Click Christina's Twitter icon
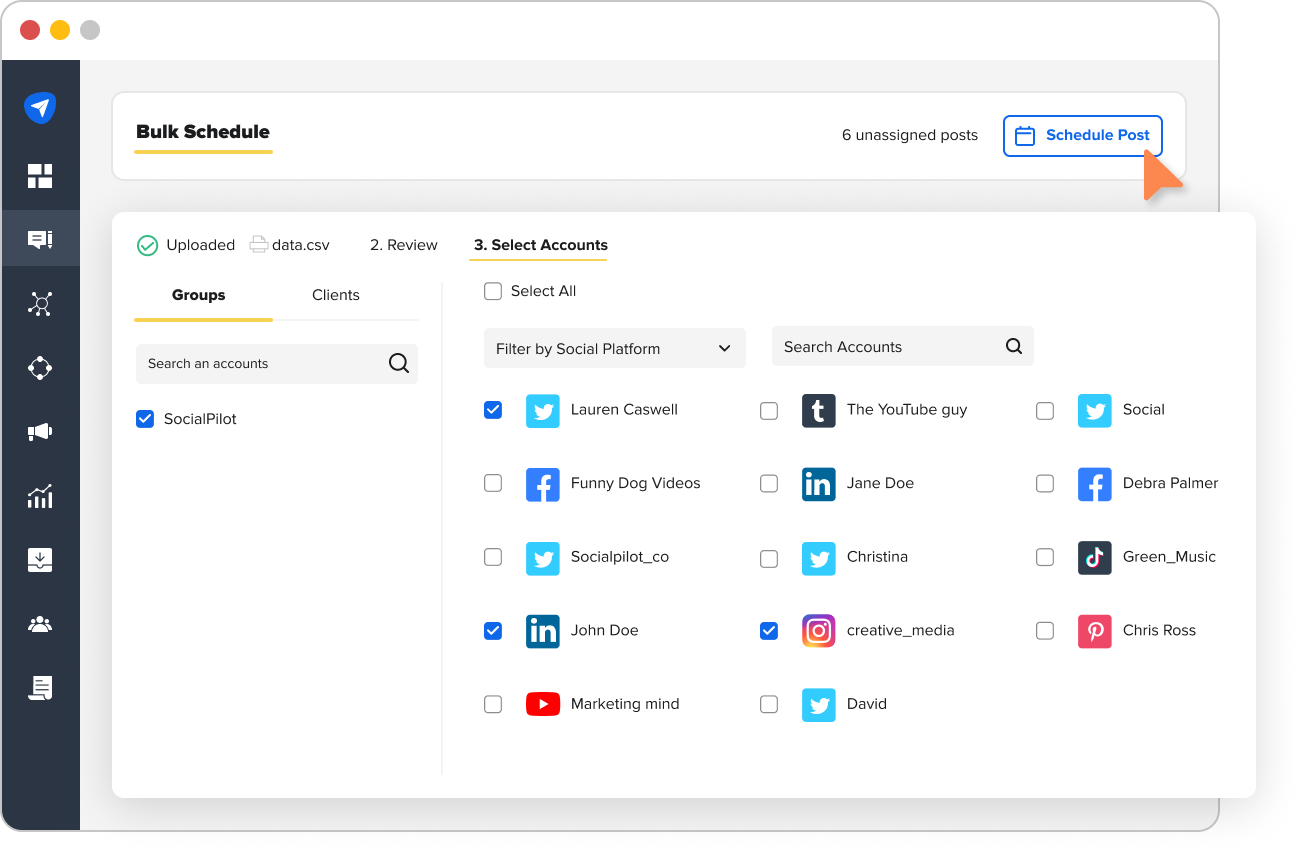Screen dimensions: 1306x856 pyautogui.click(x=819, y=558)
